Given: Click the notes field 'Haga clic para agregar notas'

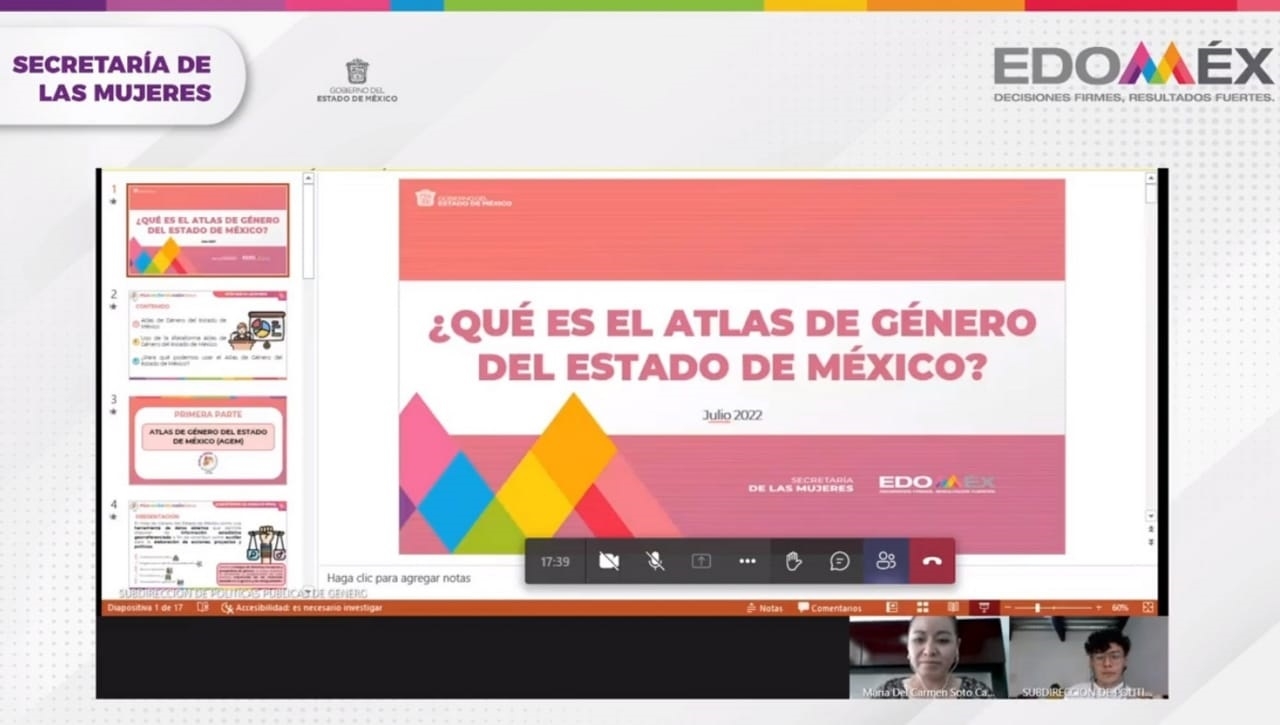Looking at the screenshot, I should click(399, 578).
